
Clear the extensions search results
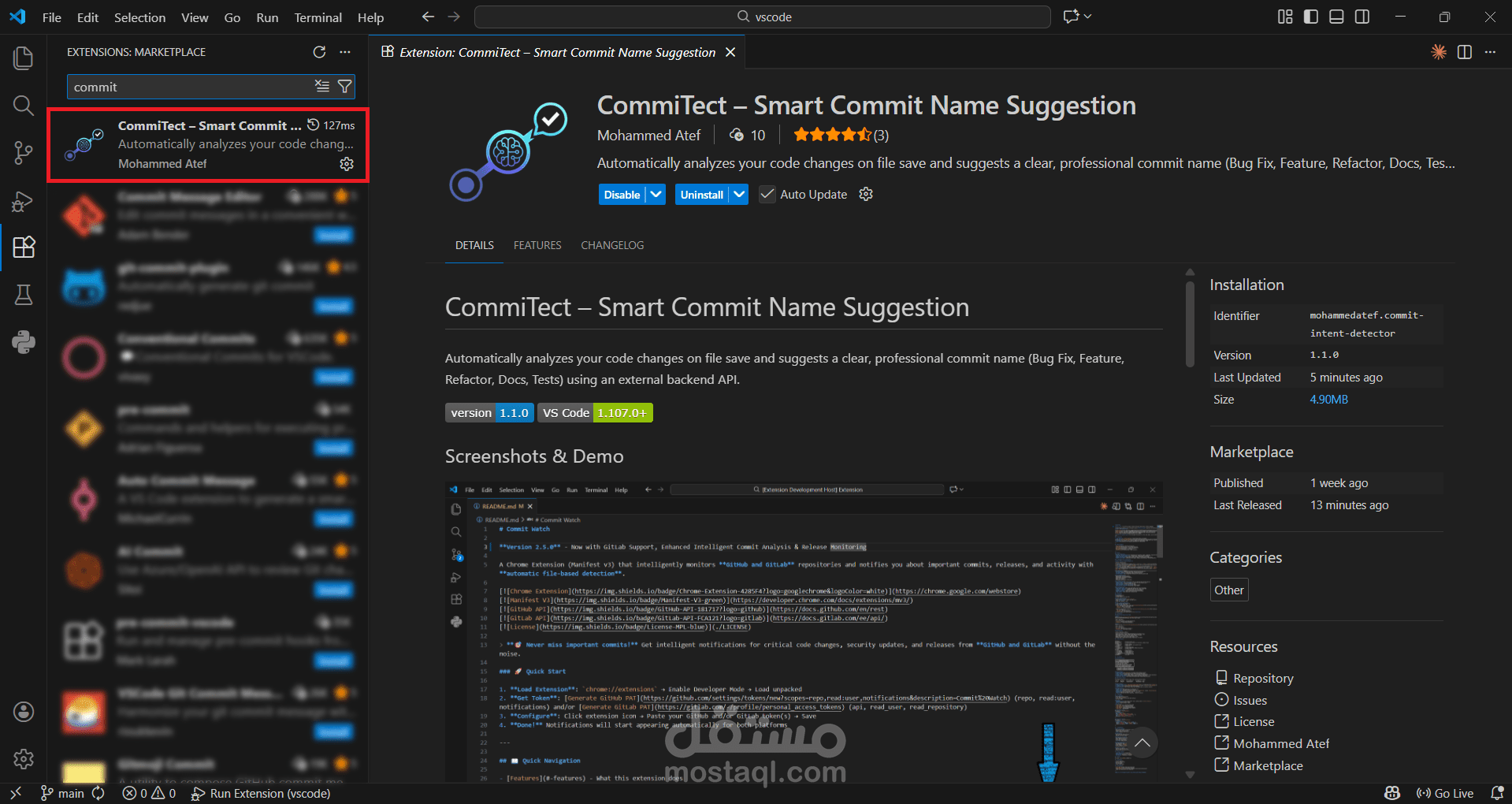point(322,86)
